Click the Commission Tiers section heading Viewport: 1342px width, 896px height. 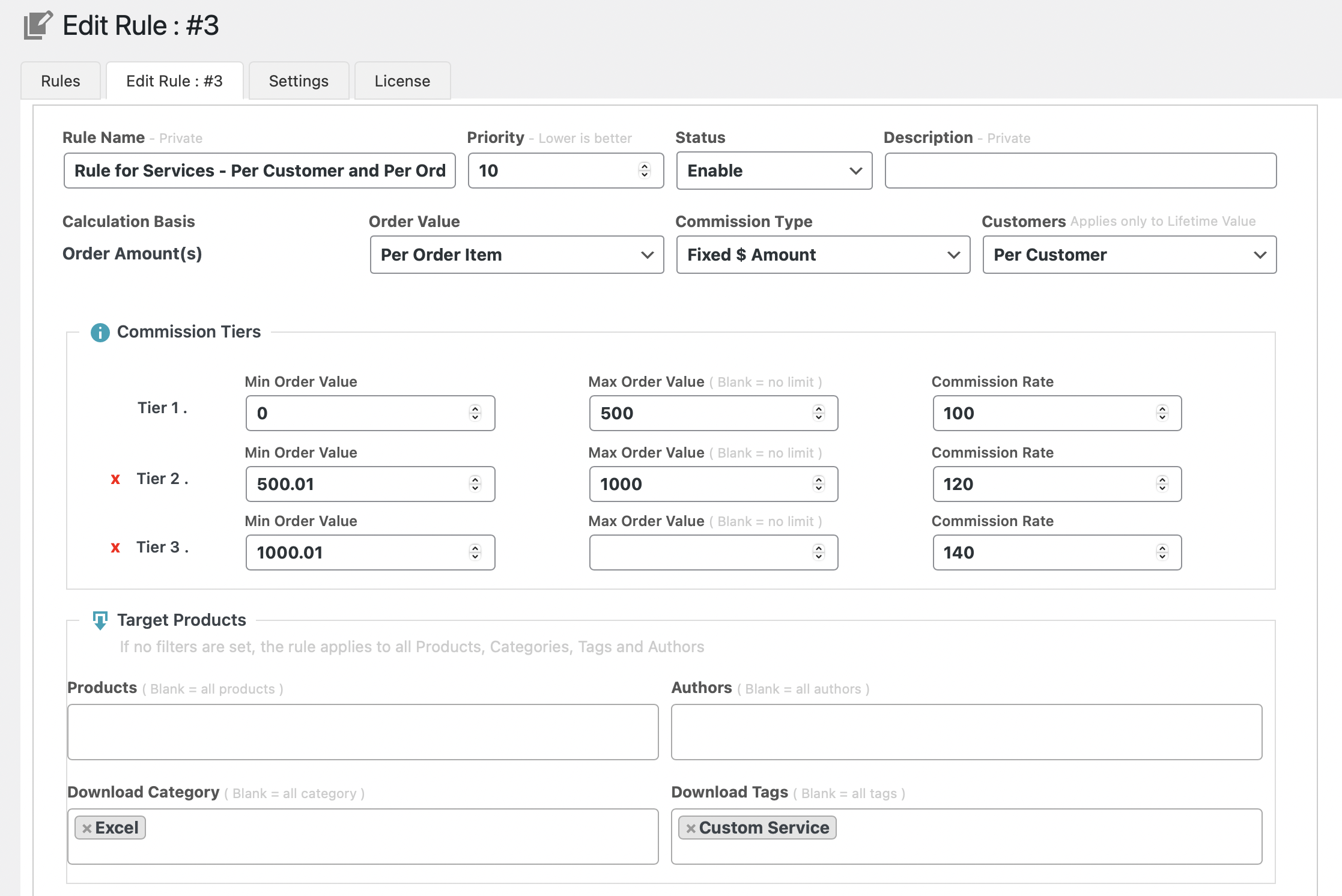click(x=189, y=332)
